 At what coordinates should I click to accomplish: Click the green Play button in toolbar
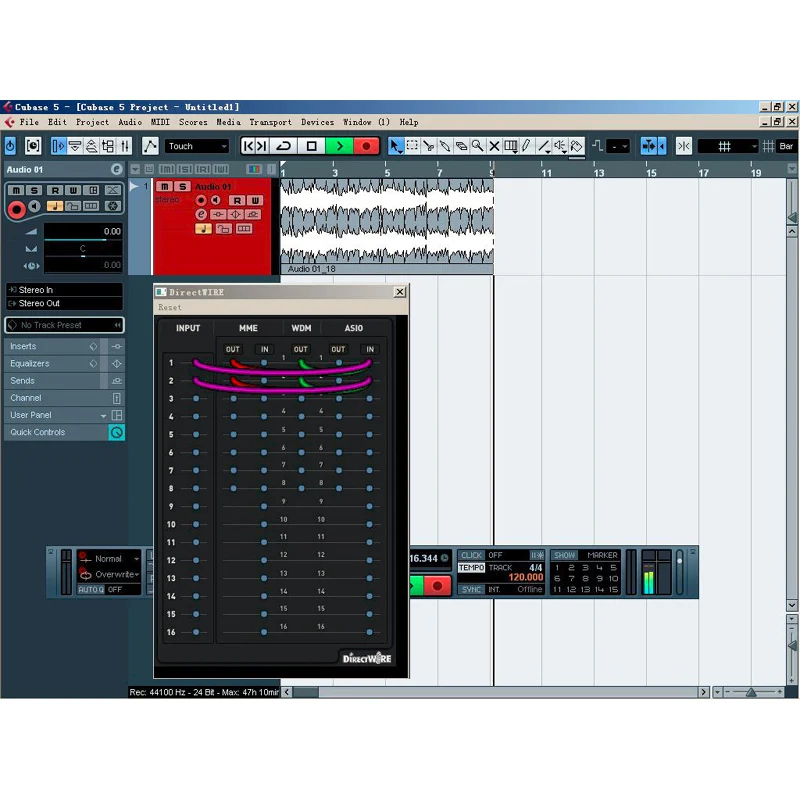tap(339, 146)
